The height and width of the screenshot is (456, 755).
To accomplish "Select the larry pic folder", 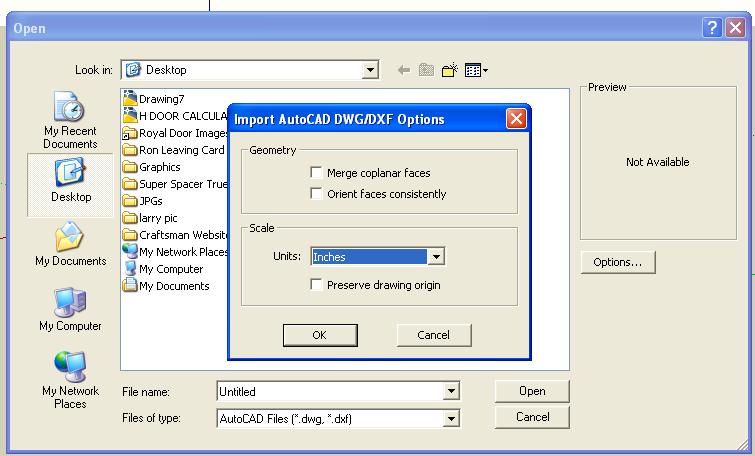I will pos(150,218).
